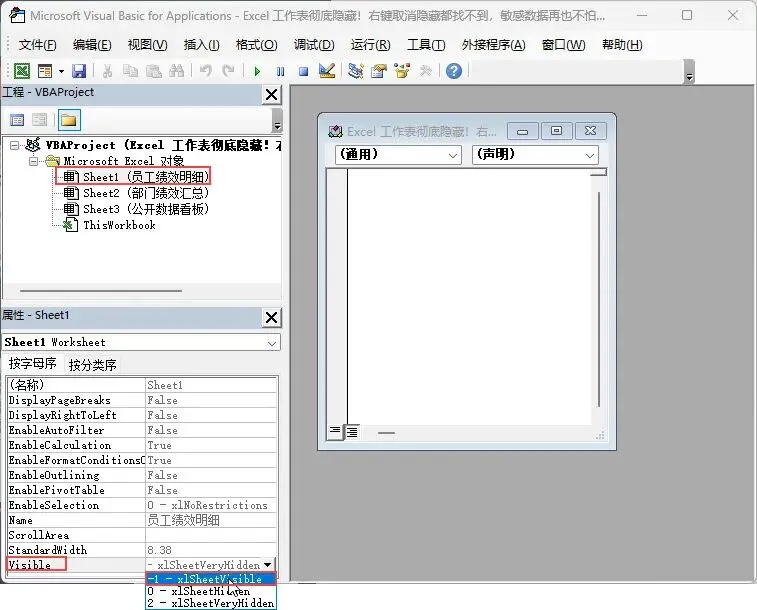Run the macro with green play icon
This screenshot has height=610, width=757.
pyautogui.click(x=257, y=72)
